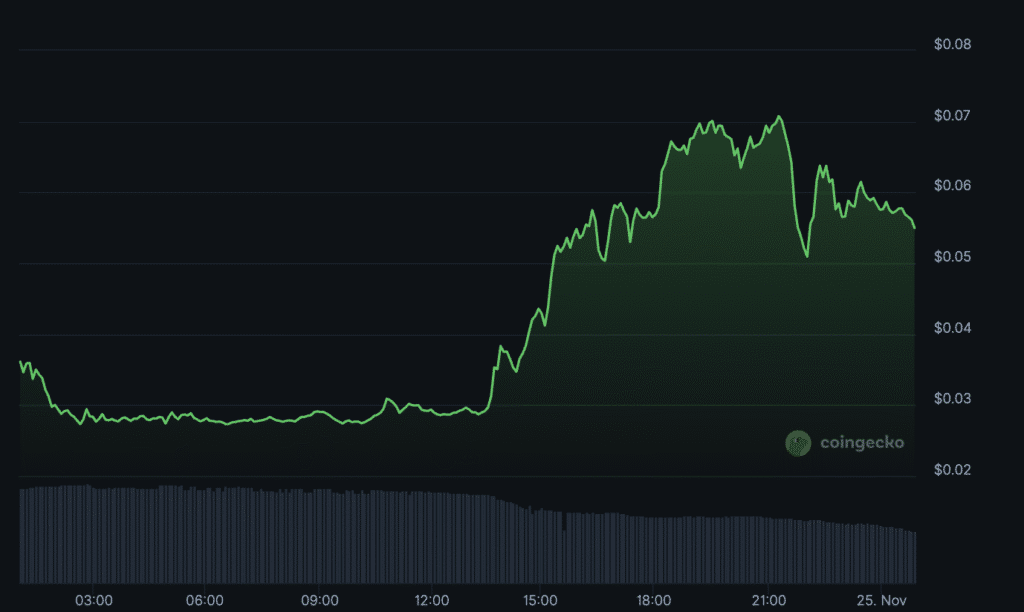Click the line's starting point at far left
Image resolution: width=1024 pixels, height=612 pixels.
click(20, 362)
